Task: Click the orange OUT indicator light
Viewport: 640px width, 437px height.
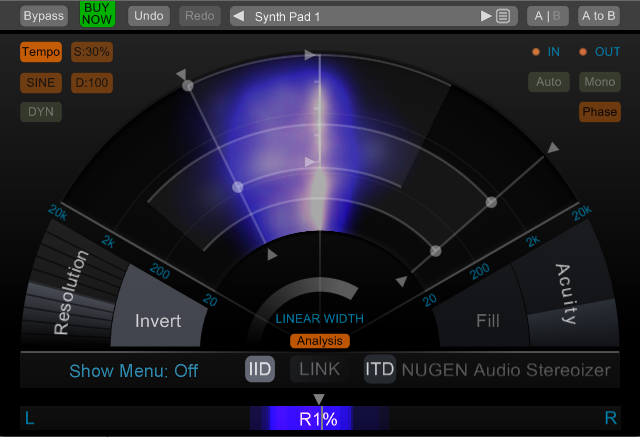Action: (584, 51)
